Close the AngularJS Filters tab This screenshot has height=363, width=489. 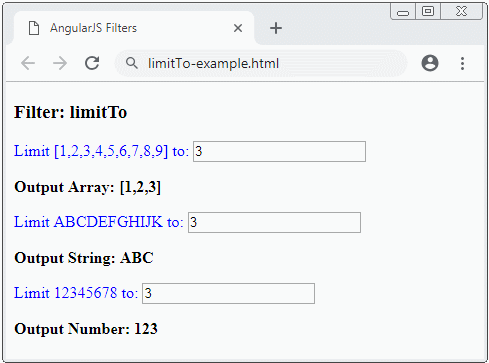(238, 28)
